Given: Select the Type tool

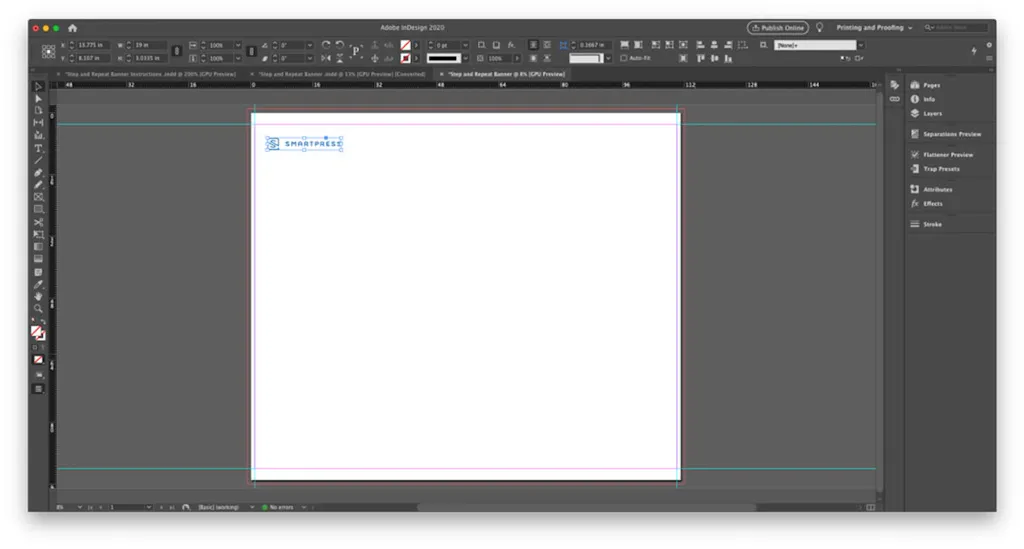Looking at the screenshot, I should point(39,148).
